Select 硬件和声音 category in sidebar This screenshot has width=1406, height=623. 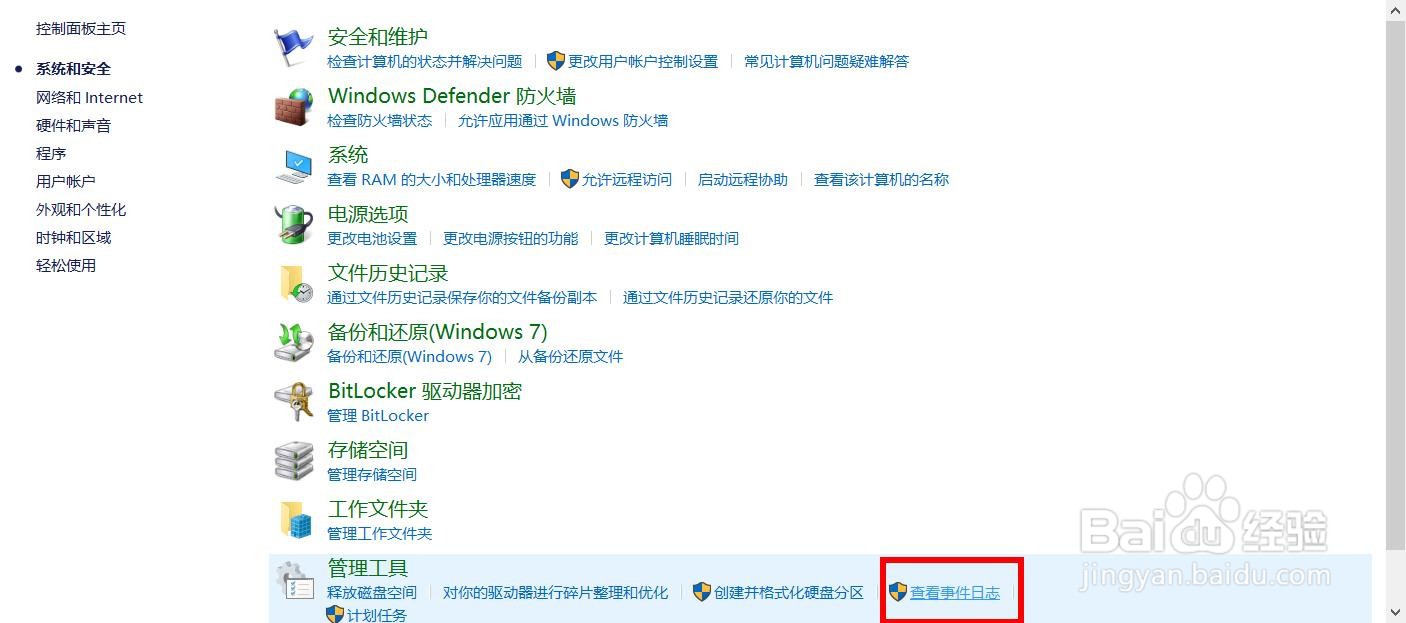(x=73, y=125)
